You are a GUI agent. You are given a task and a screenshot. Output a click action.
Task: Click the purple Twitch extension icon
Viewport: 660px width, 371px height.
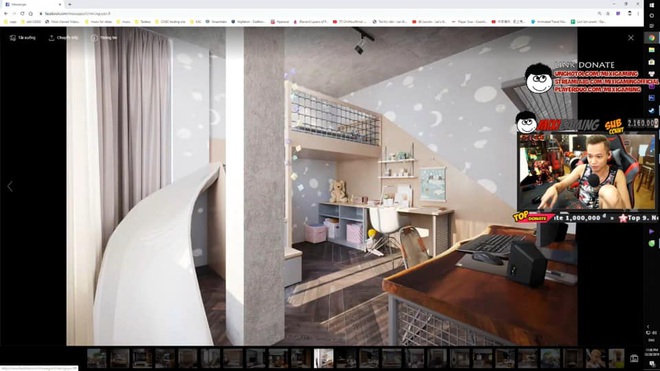tap(618, 13)
